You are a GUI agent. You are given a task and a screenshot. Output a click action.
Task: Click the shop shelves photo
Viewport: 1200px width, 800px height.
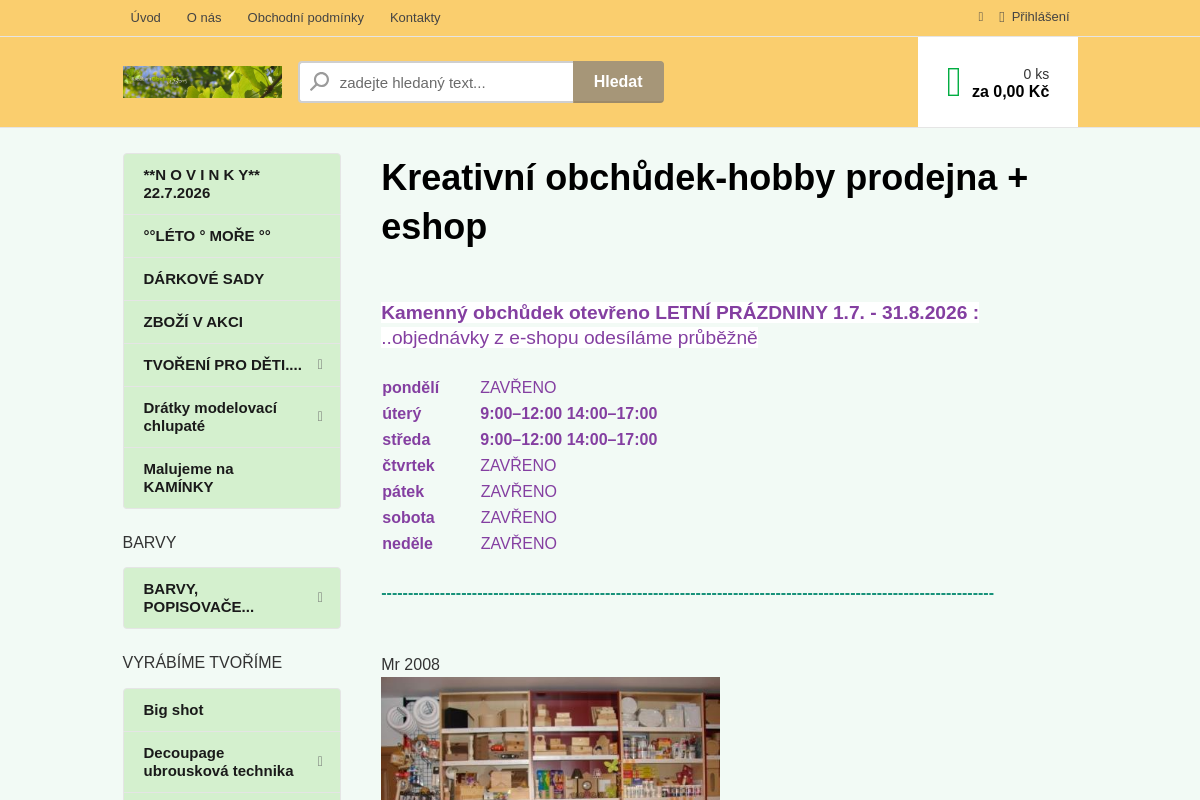click(x=550, y=738)
